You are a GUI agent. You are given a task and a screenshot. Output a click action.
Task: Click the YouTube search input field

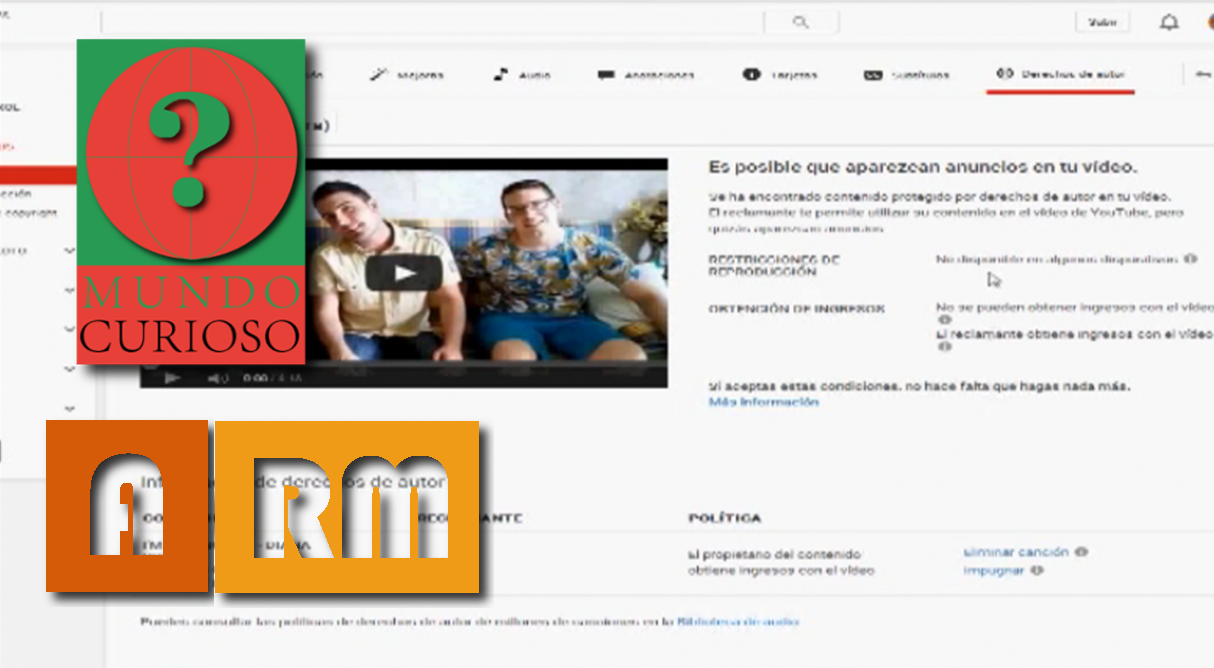coord(432,22)
